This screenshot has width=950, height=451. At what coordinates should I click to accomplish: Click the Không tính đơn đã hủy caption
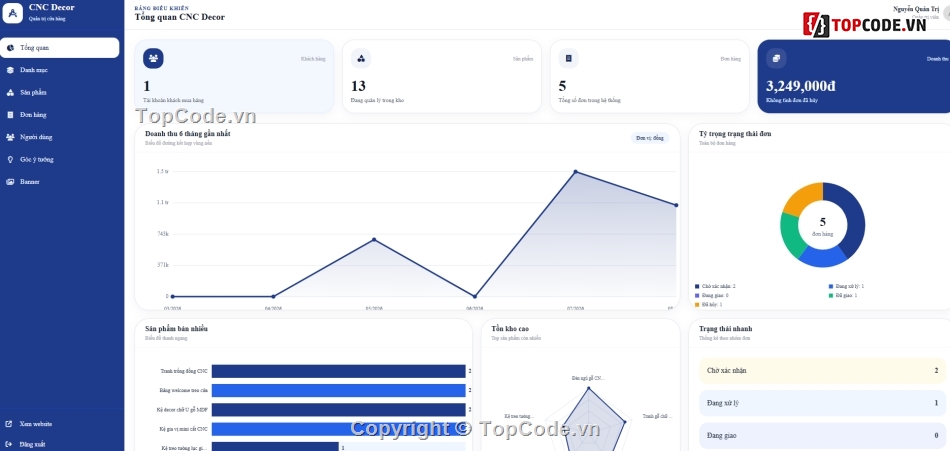pos(792,100)
